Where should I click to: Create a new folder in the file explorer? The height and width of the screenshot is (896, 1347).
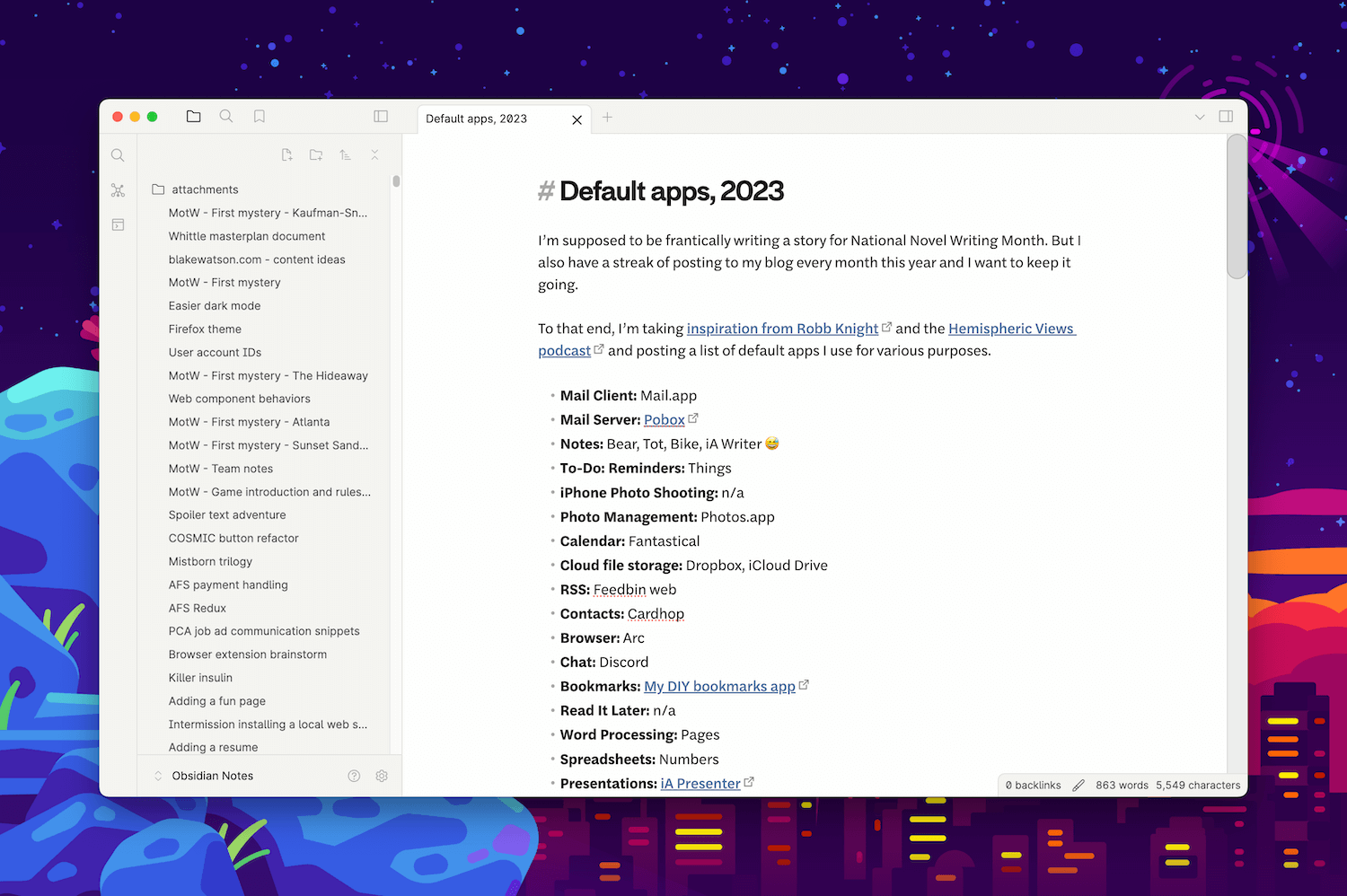coord(315,154)
